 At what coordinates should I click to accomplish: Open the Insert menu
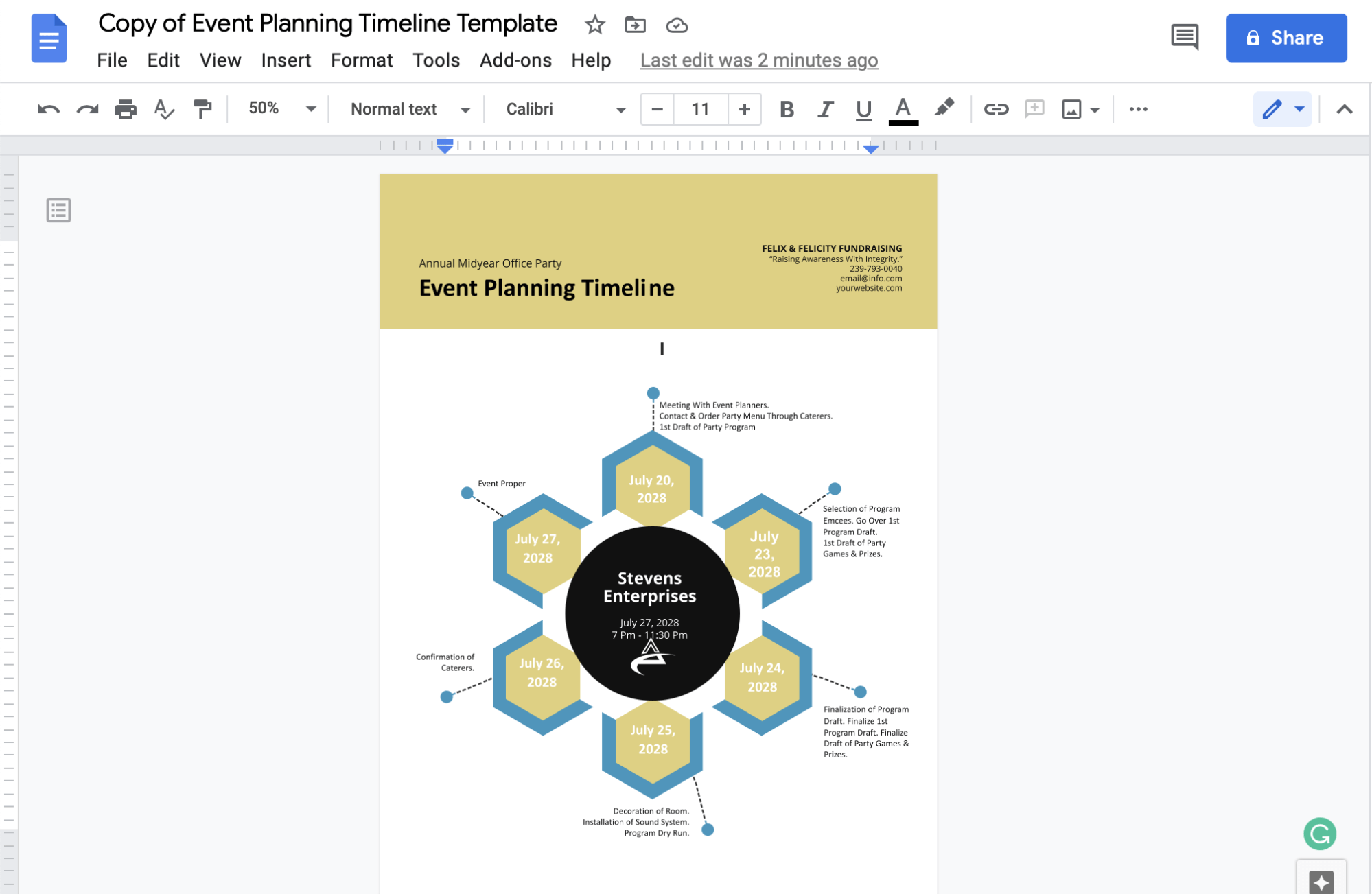click(286, 60)
